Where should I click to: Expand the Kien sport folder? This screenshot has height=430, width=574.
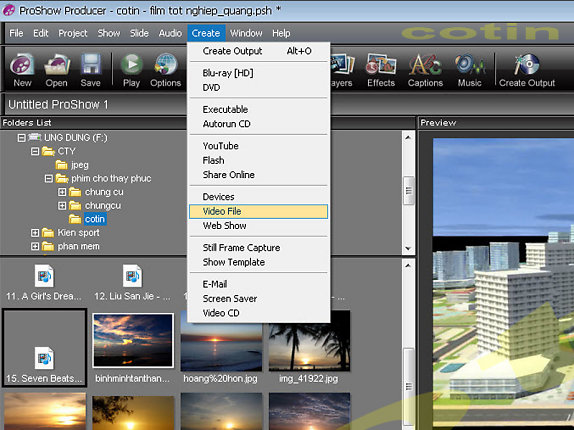coord(35,233)
